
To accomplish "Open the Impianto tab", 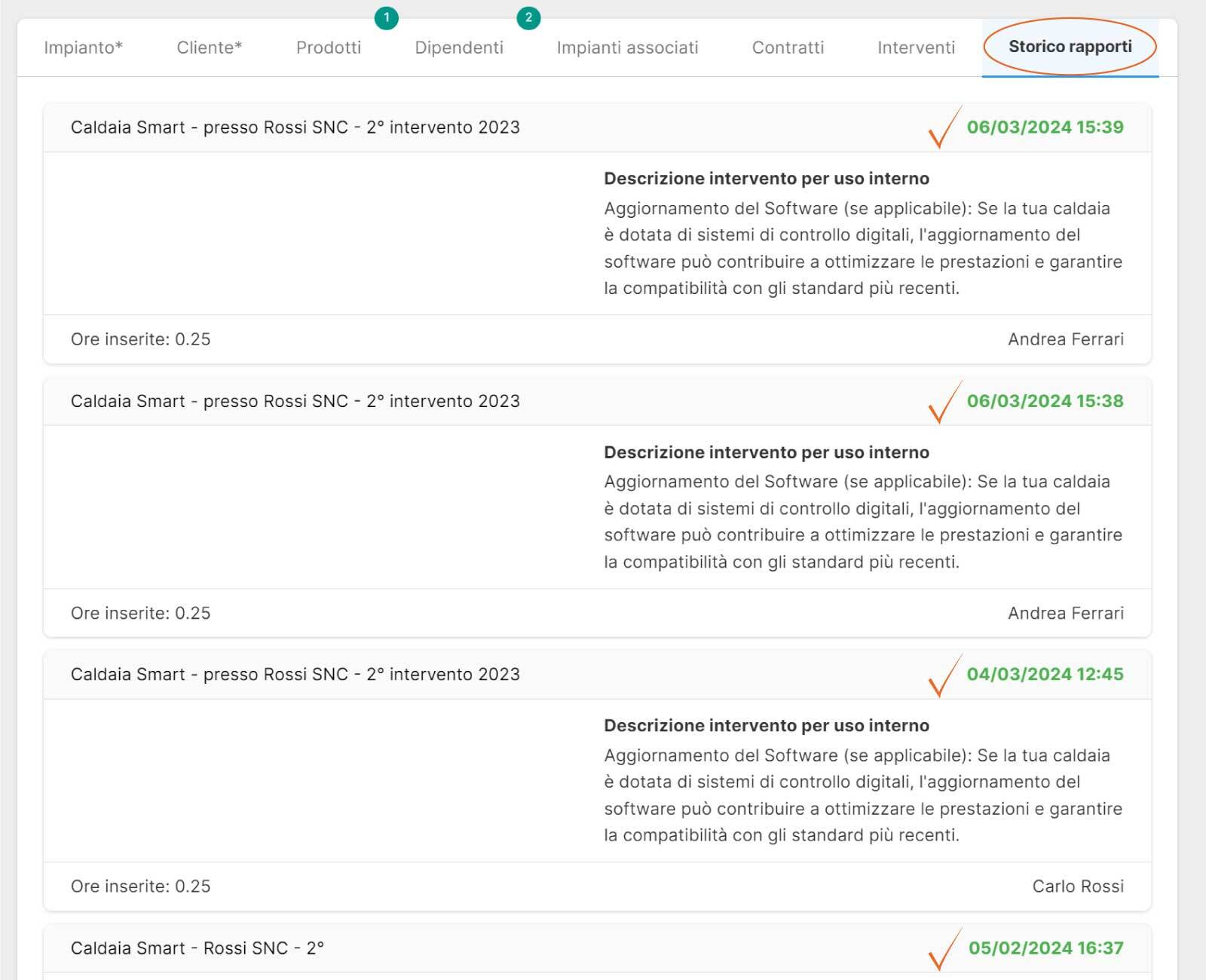I will click(83, 47).
